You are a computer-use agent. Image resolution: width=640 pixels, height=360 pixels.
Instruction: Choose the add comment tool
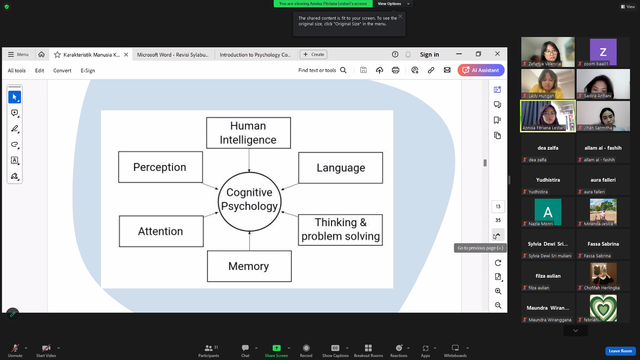(15, 113)
